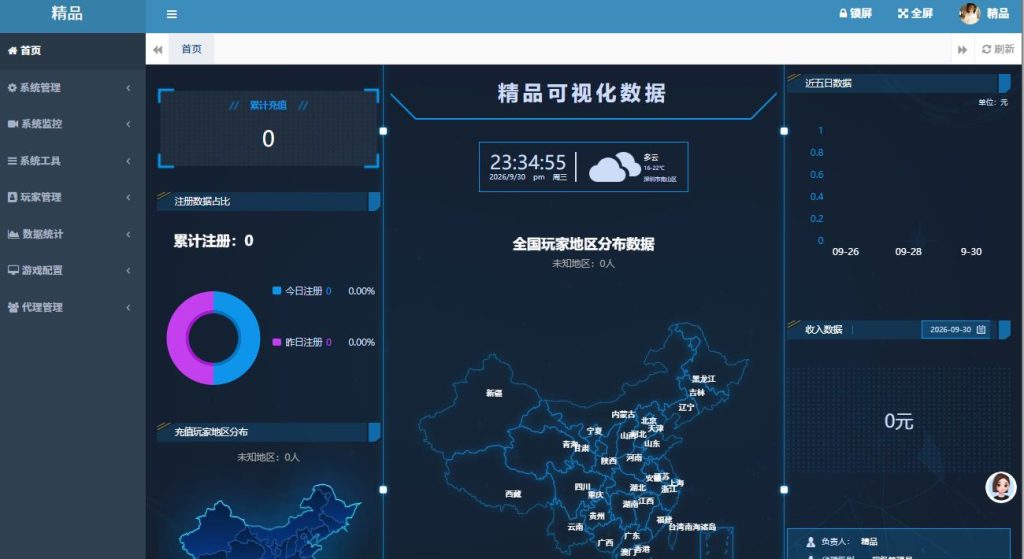Toggle the hamburger sidebar menu icon
The width and height of the screenshot is (1024, 559).
click(172, 14)
